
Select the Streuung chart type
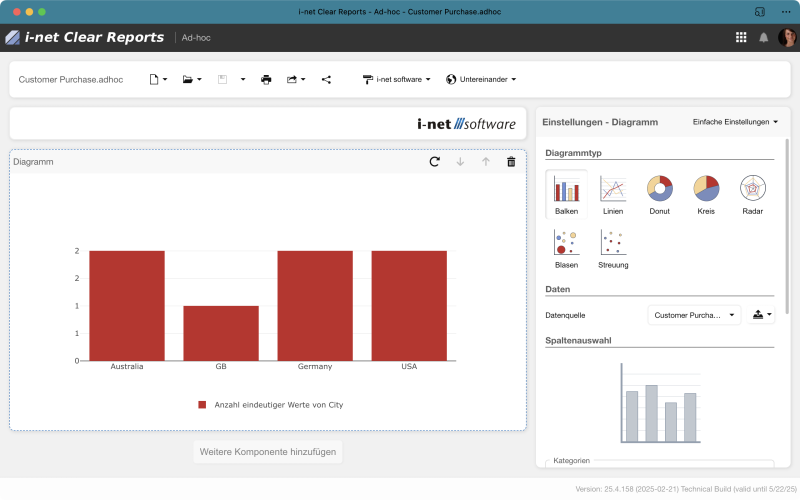[613, 248]
